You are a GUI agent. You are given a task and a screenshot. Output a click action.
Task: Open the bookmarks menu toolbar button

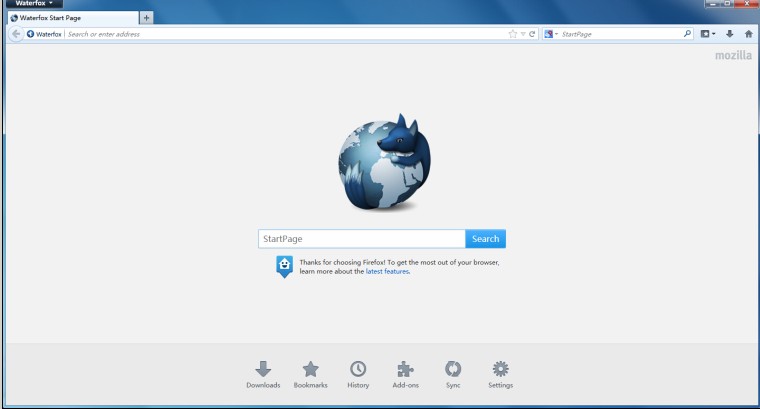coord(708,34)
